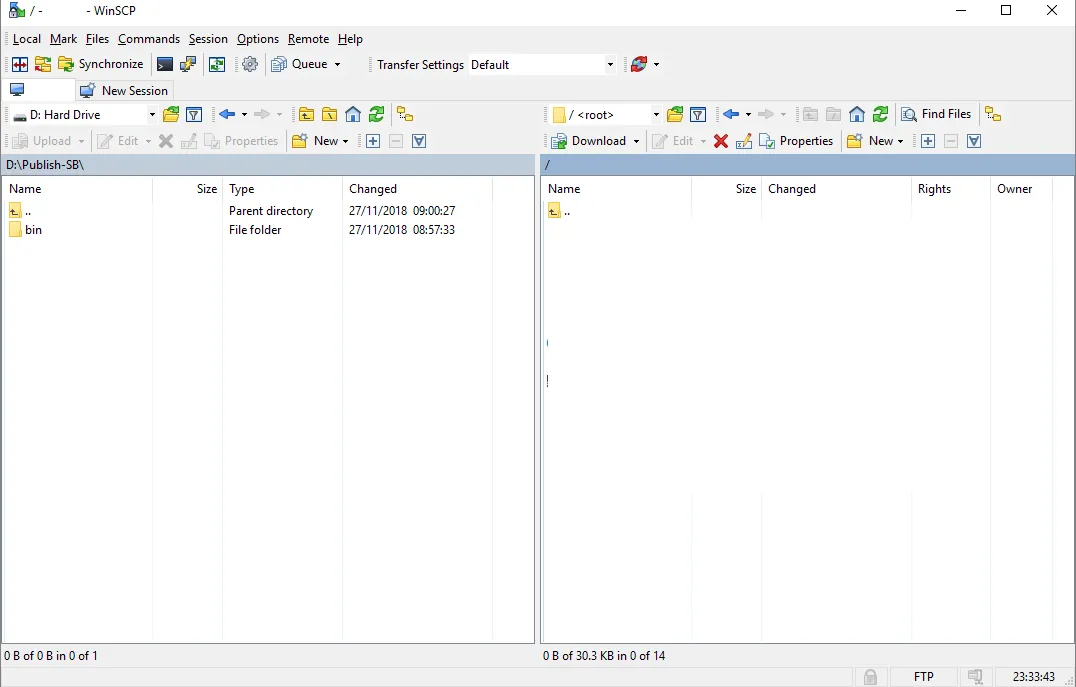Open Preferences gear icon
Image resolution: width=1076 pixels, height=687 pixels.
tap(250, 65)
